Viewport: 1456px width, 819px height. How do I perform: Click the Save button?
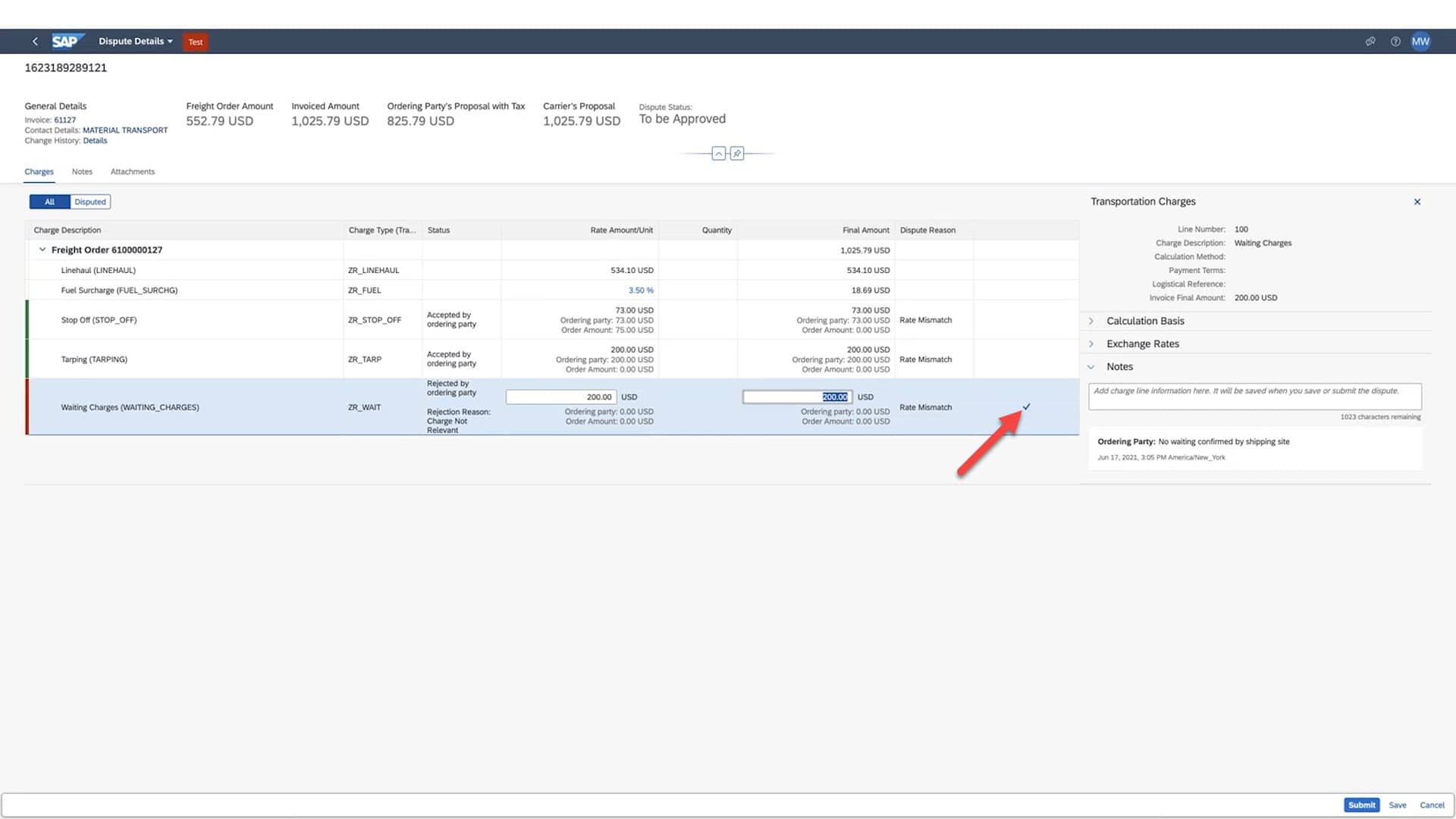point(1398,805)
